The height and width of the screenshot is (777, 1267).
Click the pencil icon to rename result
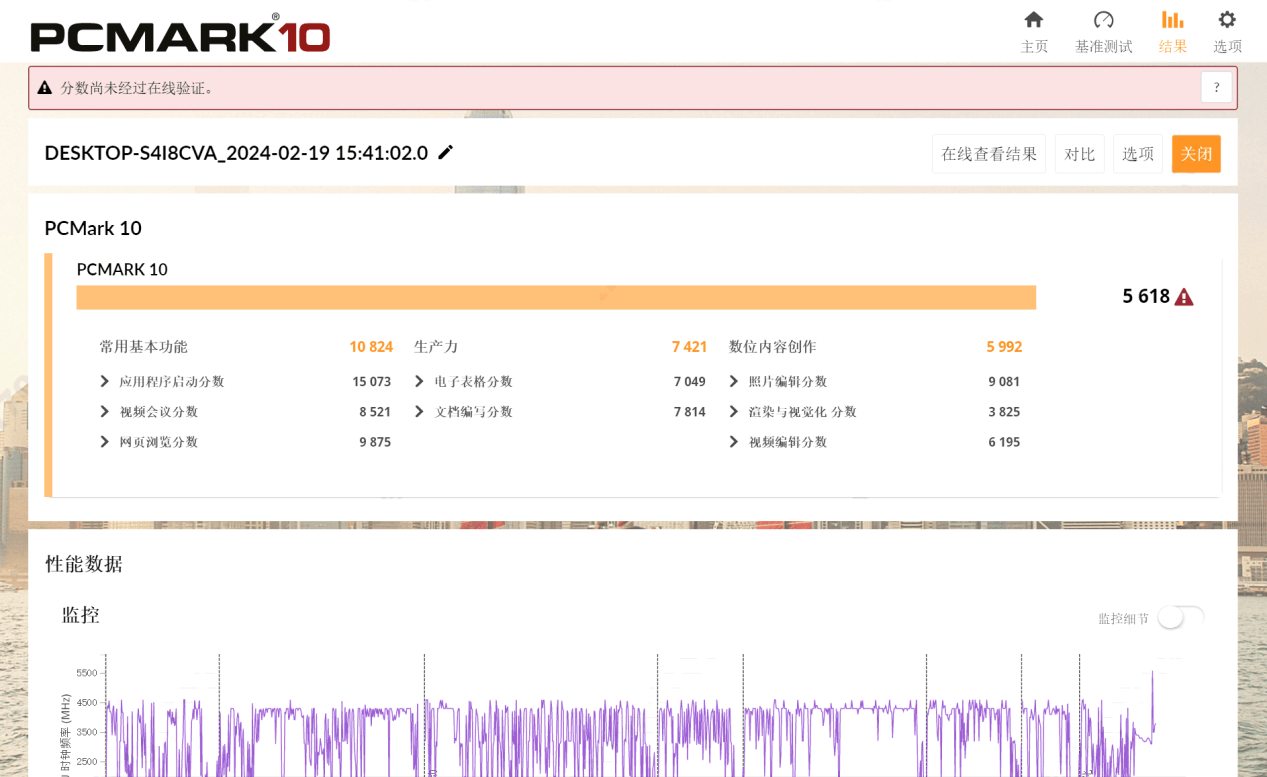(x=446, y=152)
